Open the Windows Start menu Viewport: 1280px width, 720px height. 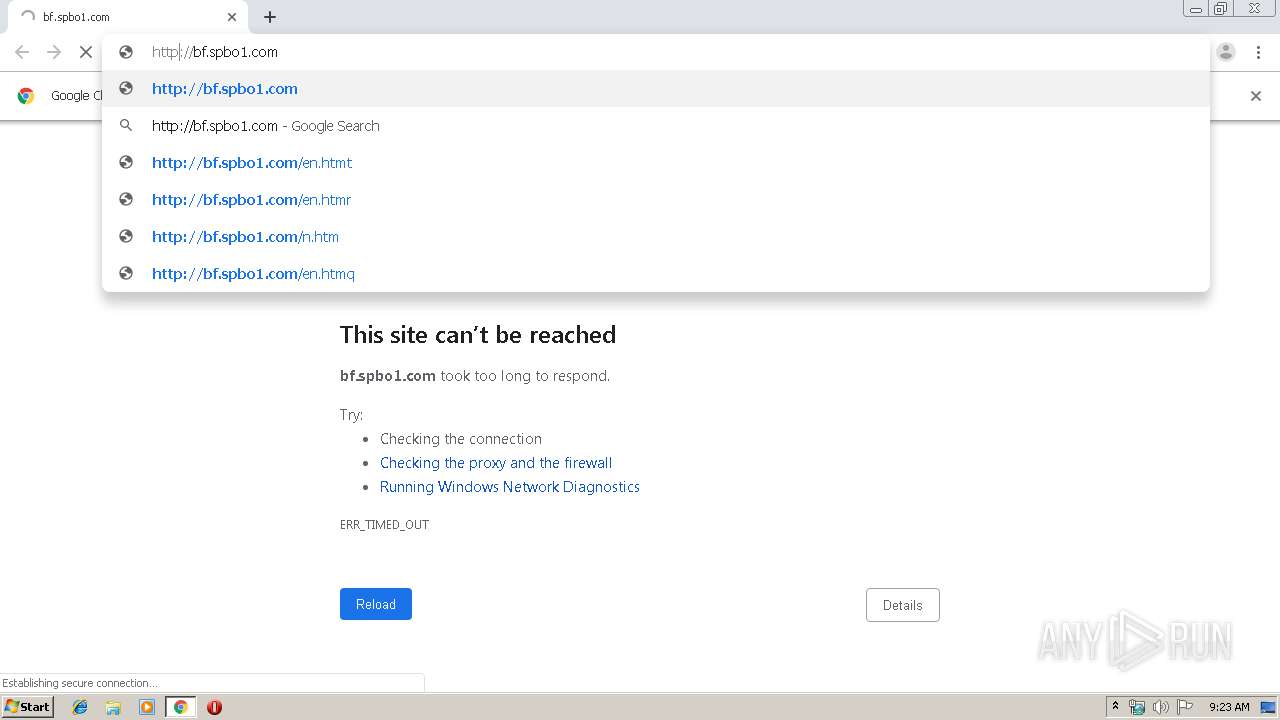[27, 707]
